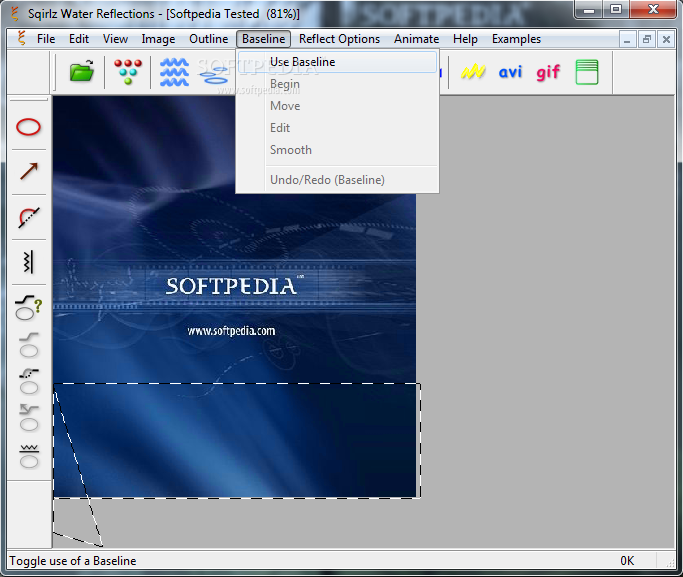Open the Examples menu
The width and height of the screenshot is (683, 577).
[516, 39]
